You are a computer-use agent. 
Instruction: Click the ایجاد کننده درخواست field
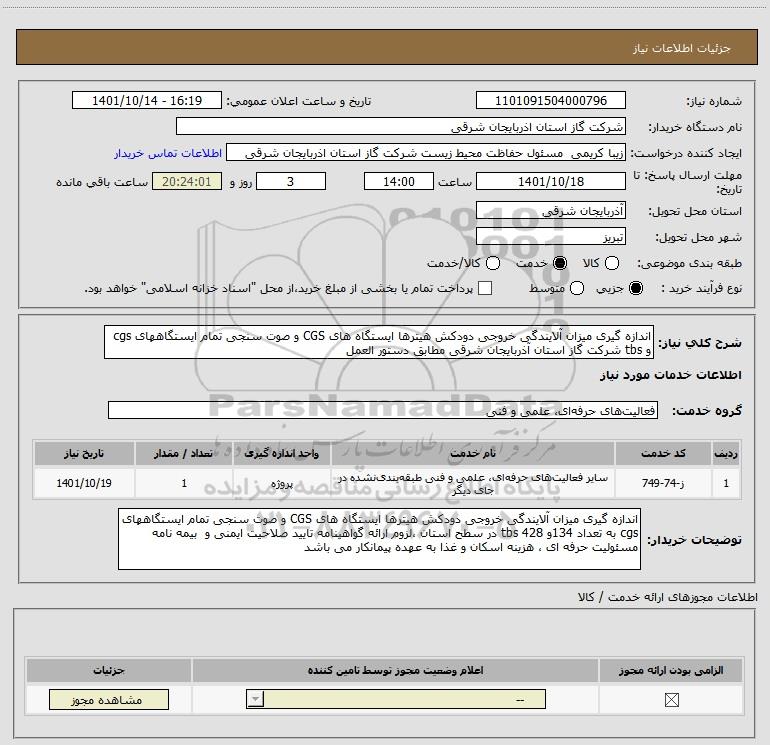click(x=426, y=153)
